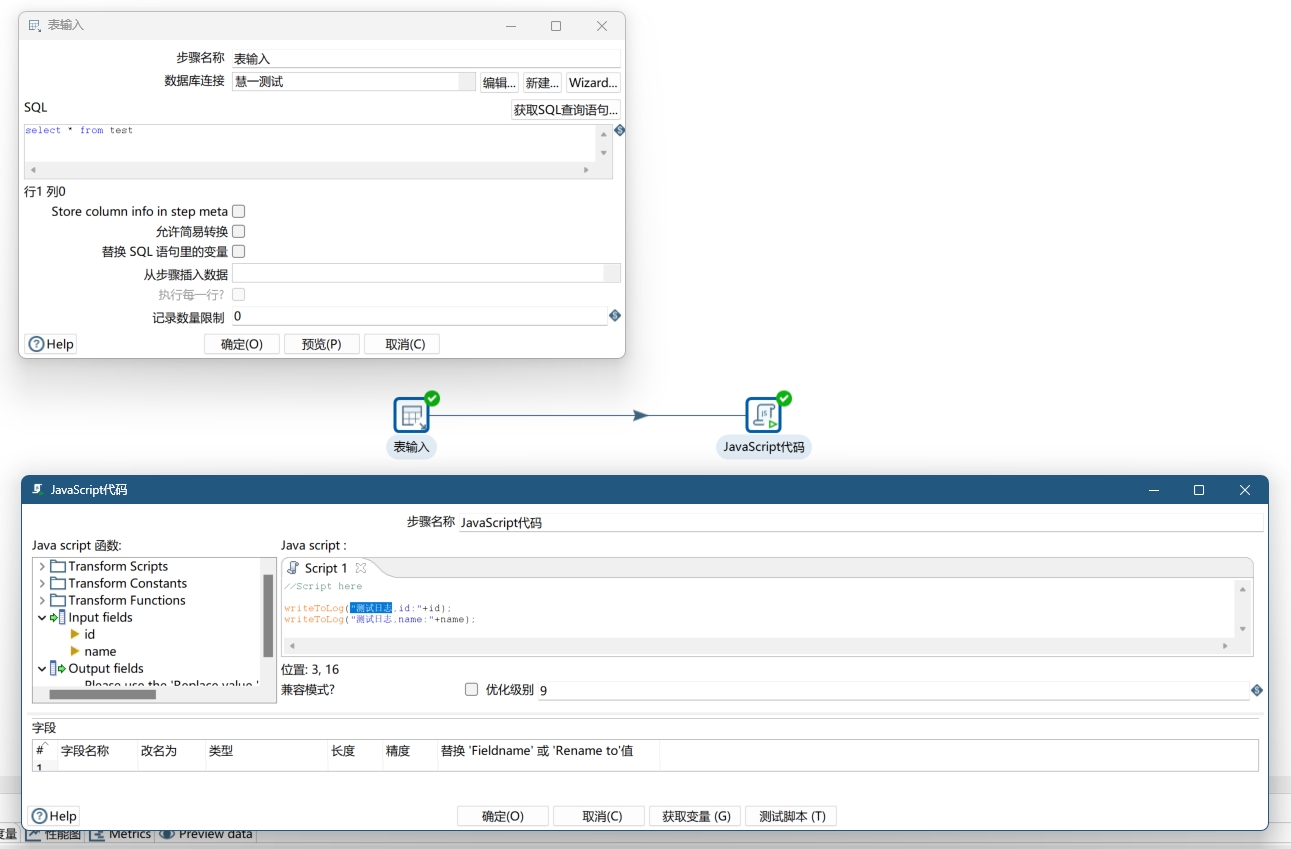Click the Help icon in JavaScript dialog
1291x849 pixels.
[38, 816]
